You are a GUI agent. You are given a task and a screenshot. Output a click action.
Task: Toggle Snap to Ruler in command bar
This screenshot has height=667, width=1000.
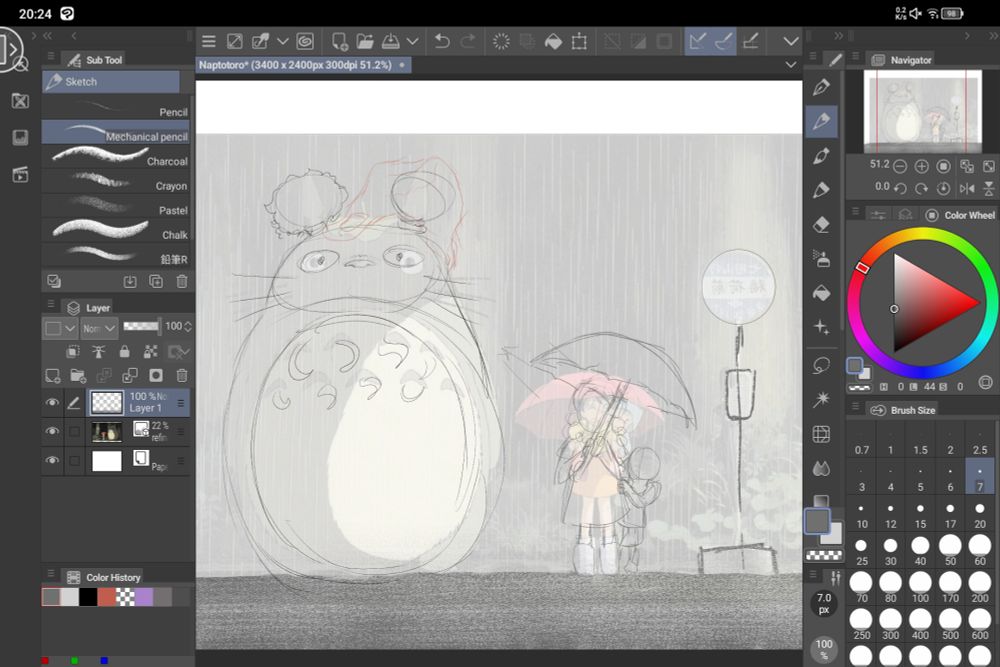coord(698,42)
